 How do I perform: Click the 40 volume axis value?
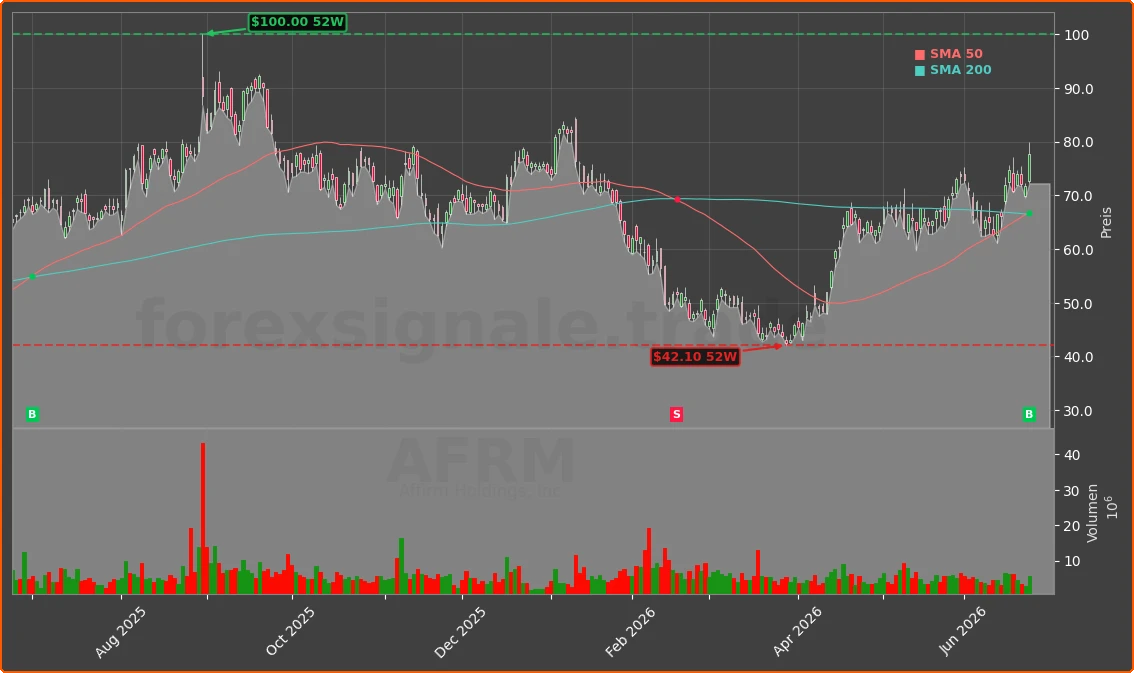tap(1072, 455)
